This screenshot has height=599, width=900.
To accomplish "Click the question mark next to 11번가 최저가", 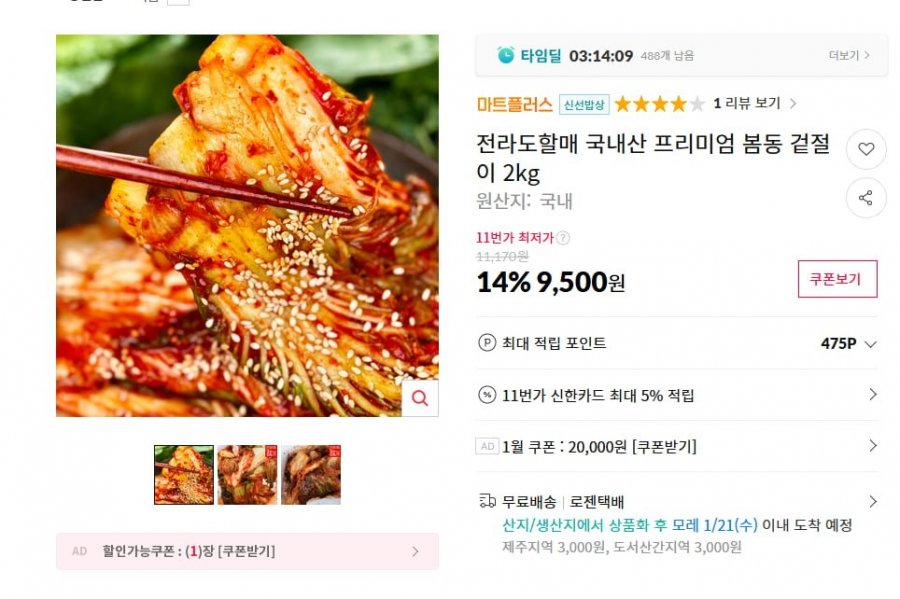I will coord(564,238).
